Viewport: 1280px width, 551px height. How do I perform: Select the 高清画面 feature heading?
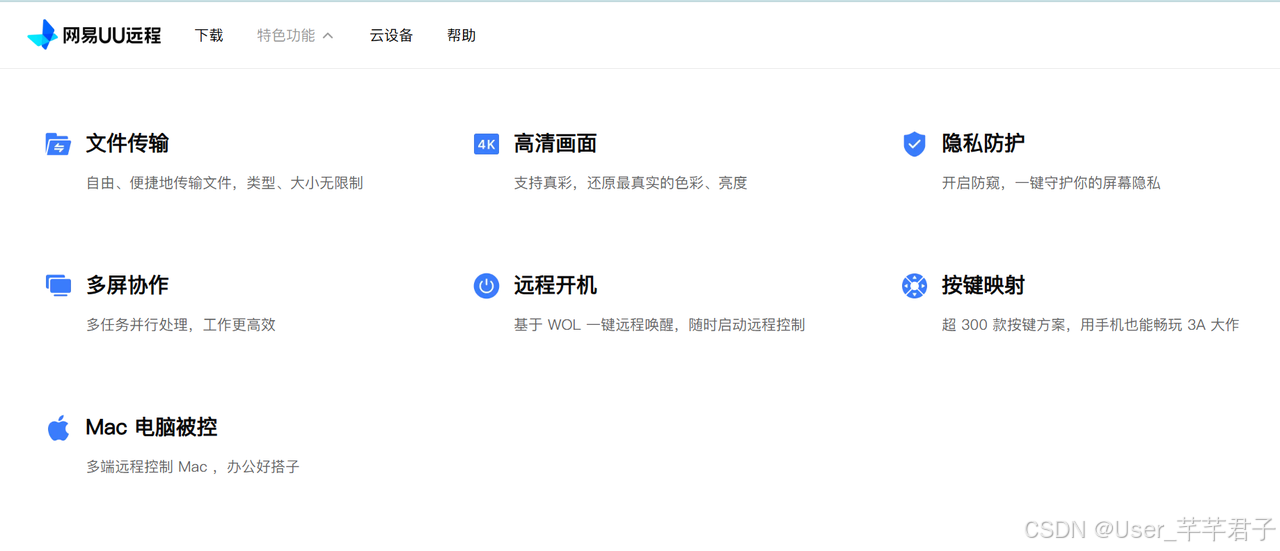[555, 144]
